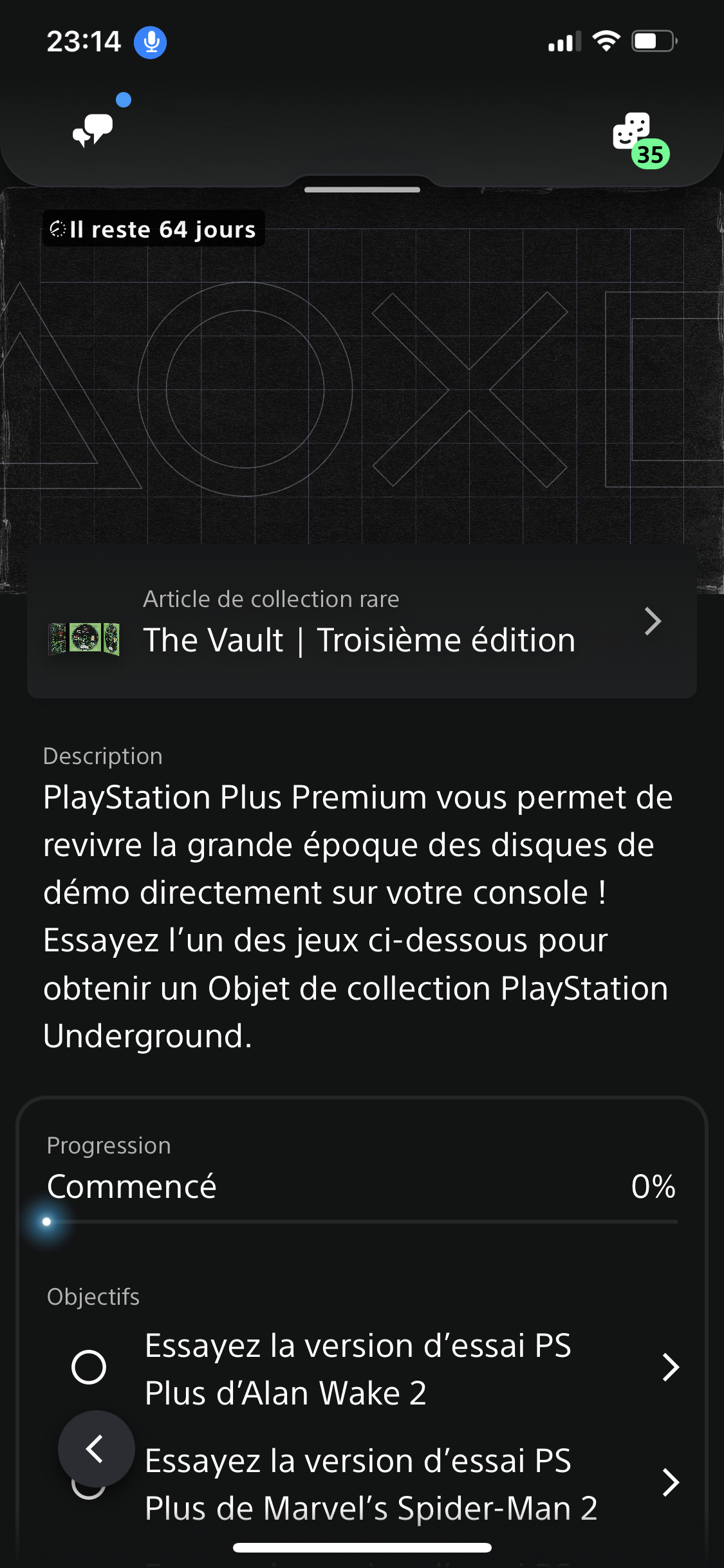Expand the Marvel's Spider-Man 2 objective chevron

click(x=671, y=1482)
